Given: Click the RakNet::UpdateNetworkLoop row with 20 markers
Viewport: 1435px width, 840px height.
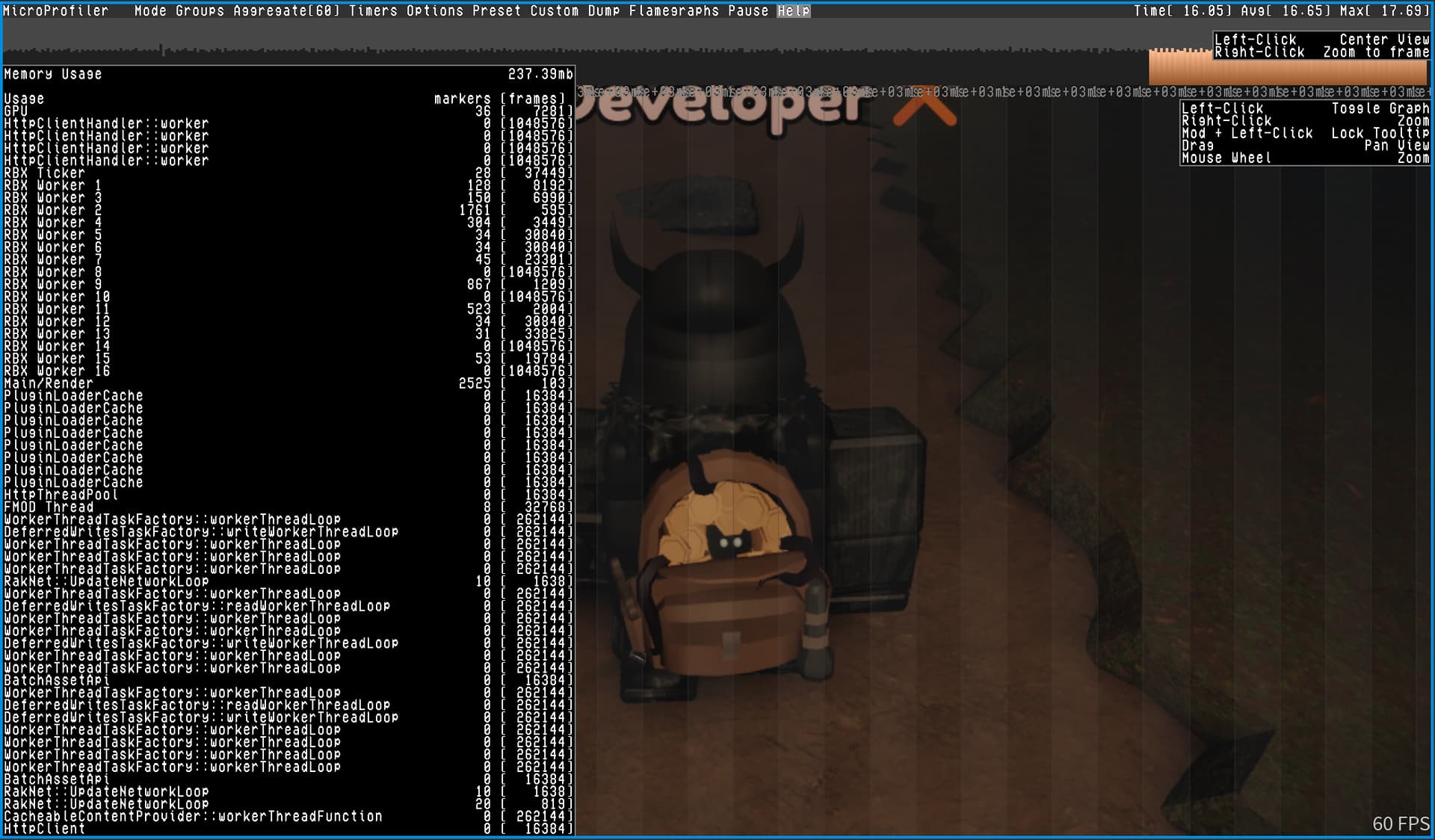Looking at the screenshot, I should pyautogui.click(x=288, y=804).
